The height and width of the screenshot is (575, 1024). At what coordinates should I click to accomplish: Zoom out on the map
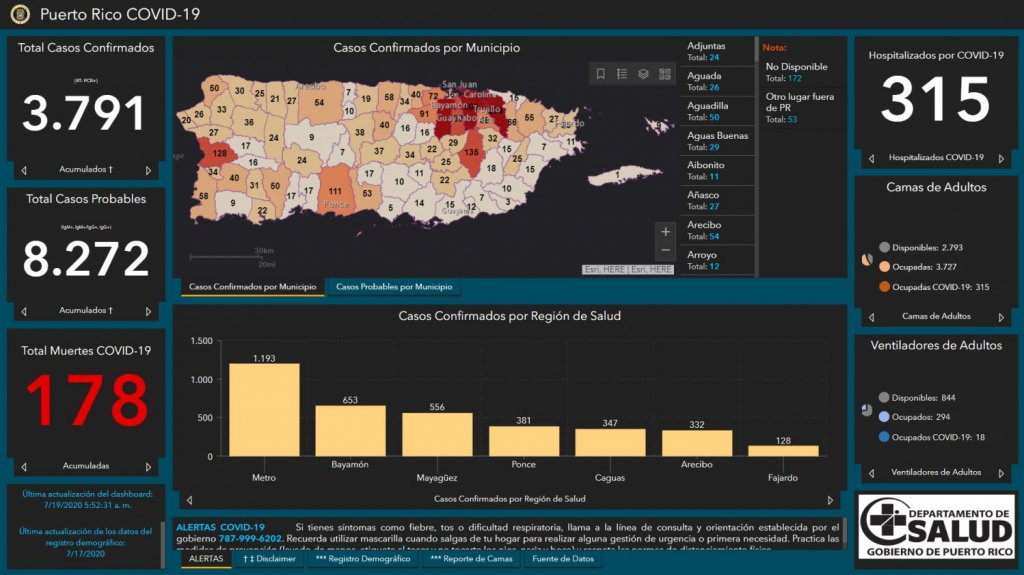[666, 251]
